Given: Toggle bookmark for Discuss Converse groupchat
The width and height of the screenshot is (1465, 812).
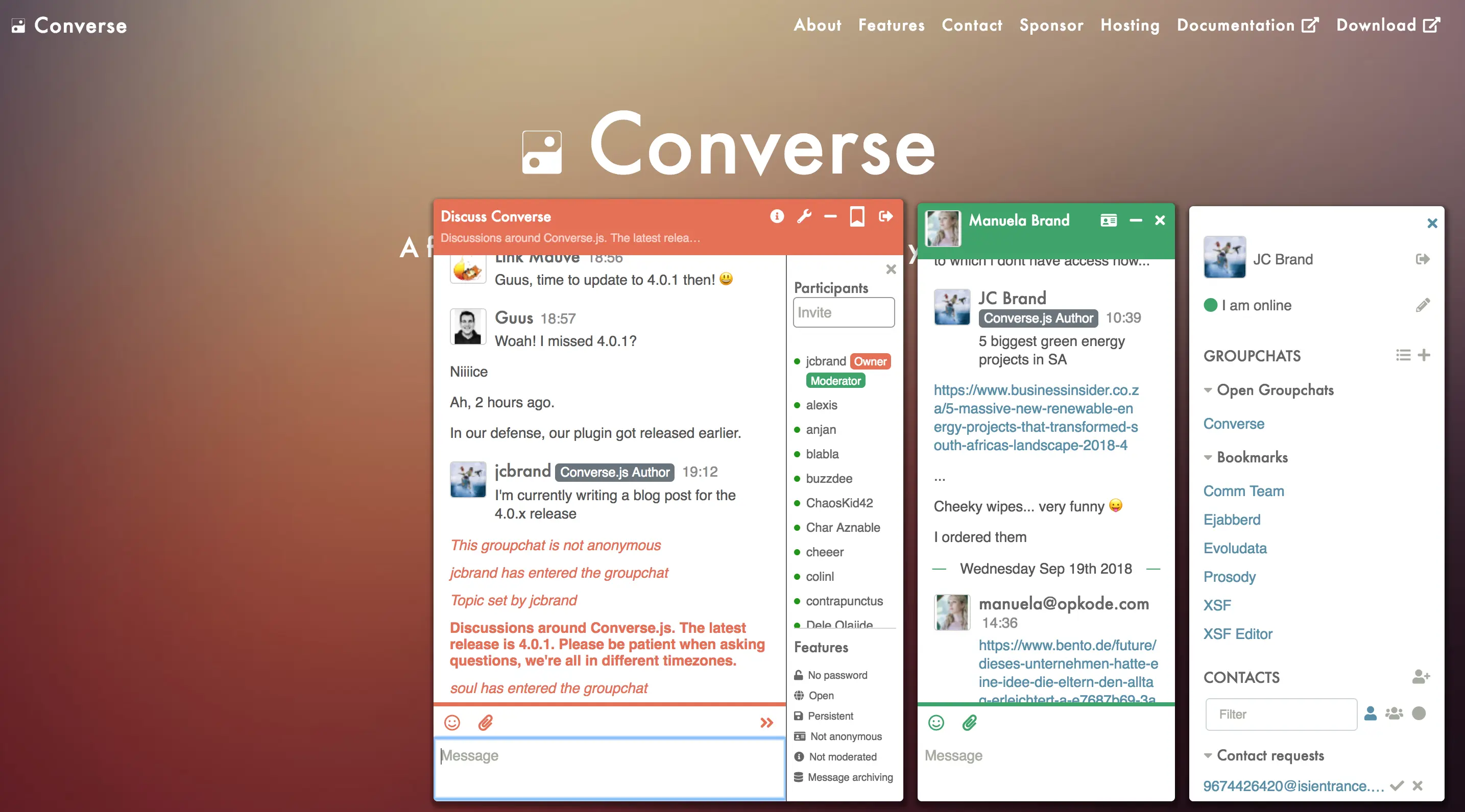Looking at the screenshot, I should click(x=857, y=216).
